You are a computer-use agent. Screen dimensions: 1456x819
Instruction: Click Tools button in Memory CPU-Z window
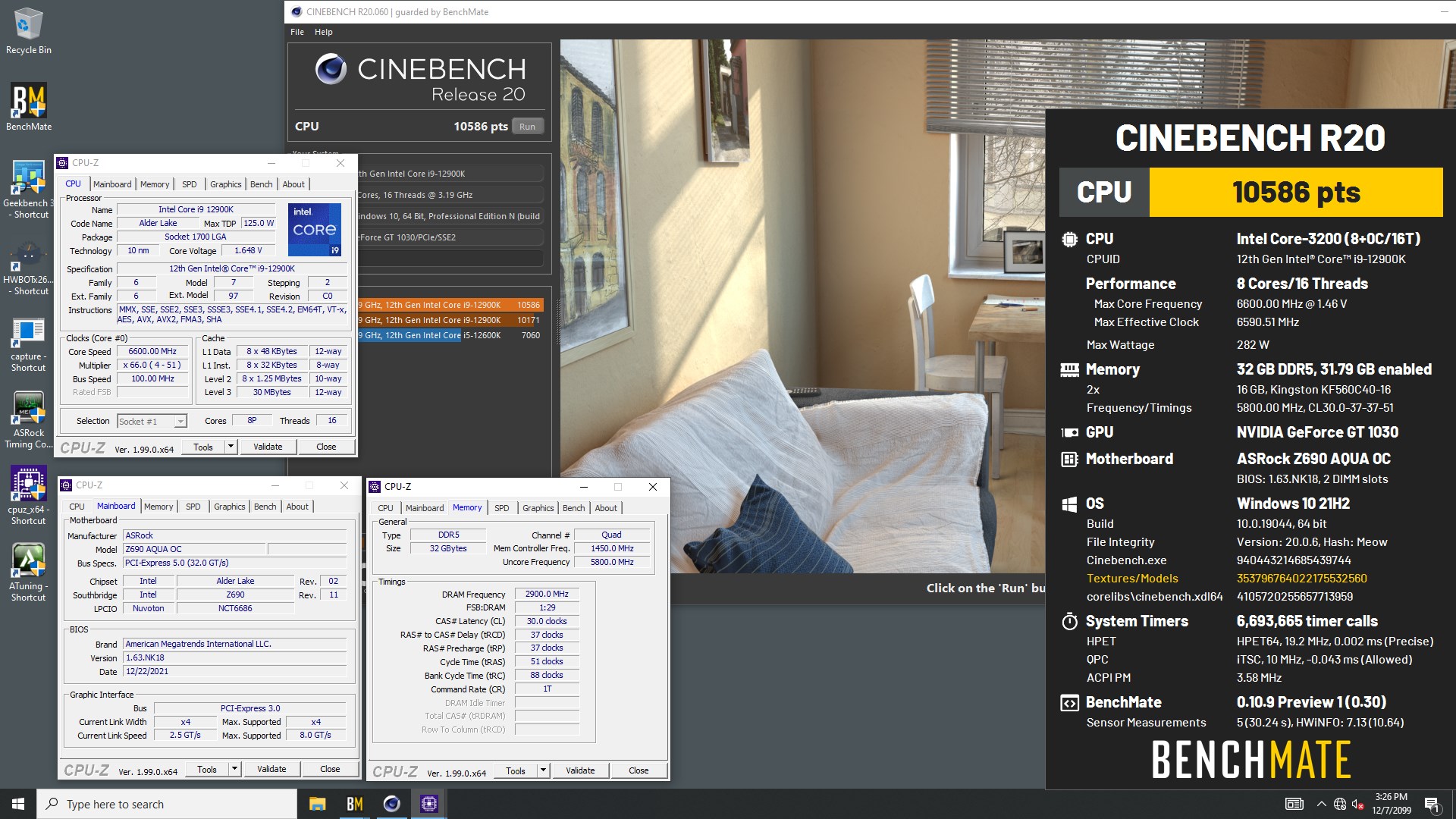pyautogui.click(x=516, y=771)
